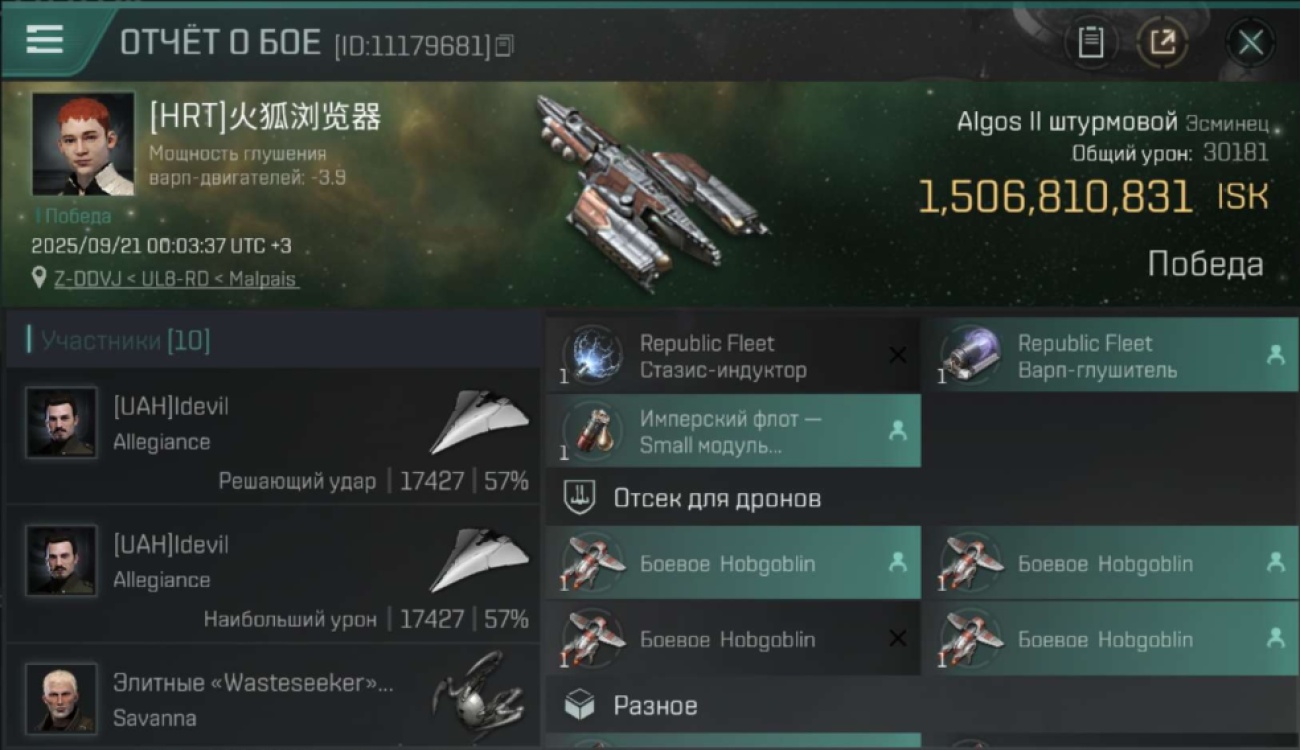
Task: Copy the battle report ID
Action: tap(505, 45)
